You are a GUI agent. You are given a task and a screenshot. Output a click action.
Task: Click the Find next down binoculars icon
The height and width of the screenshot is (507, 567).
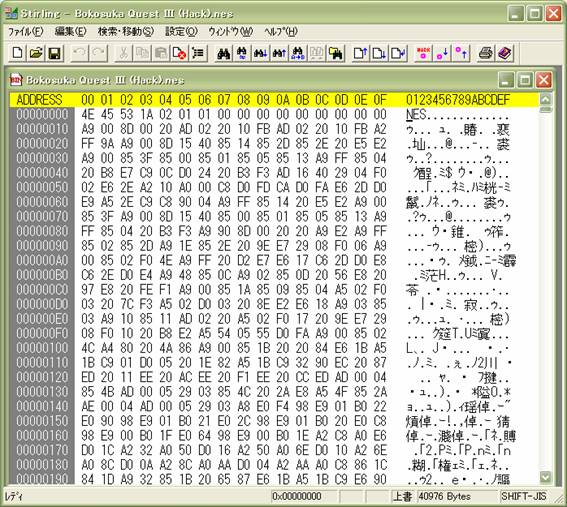[260, 53]
